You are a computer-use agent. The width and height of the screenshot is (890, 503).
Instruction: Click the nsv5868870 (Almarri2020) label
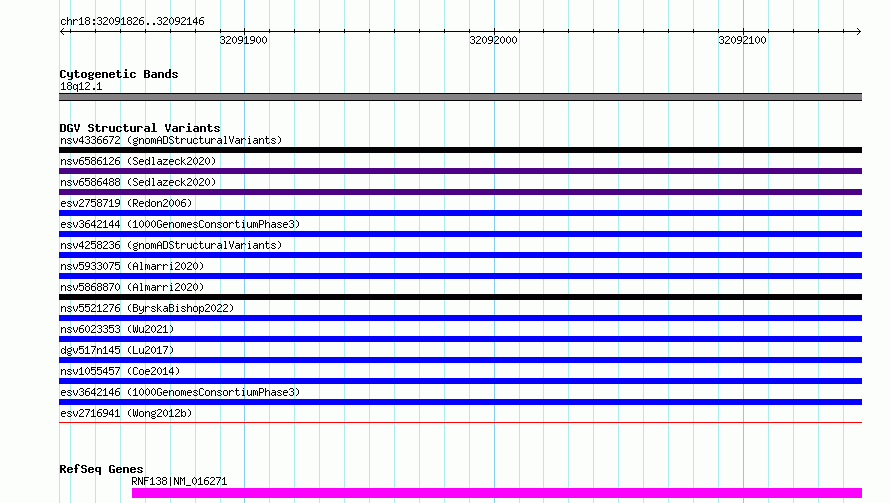pyautogui.click(x=132, y=287)
